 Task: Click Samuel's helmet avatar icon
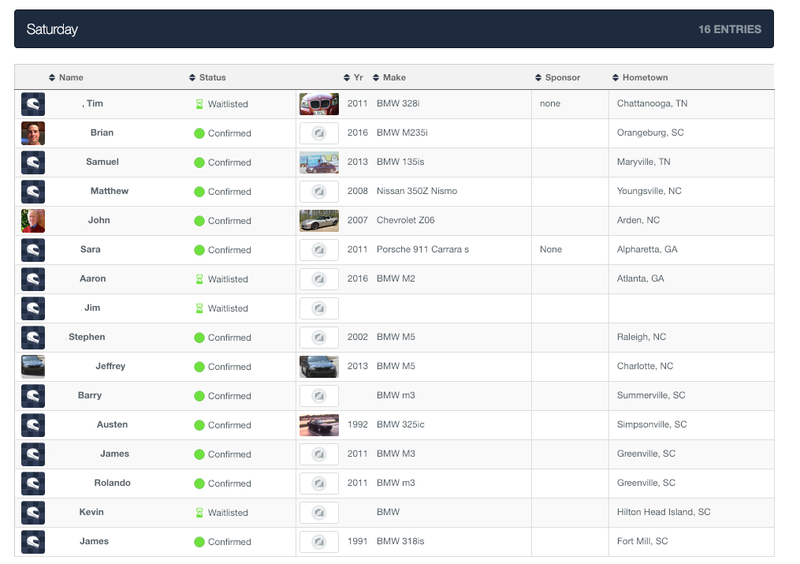click(x=33, y=162)
